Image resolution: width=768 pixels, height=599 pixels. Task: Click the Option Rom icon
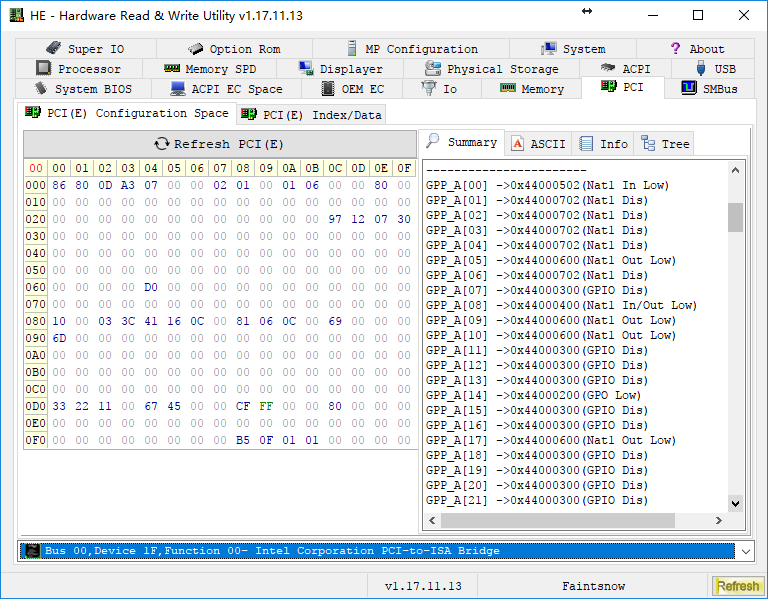click(195, 49)
